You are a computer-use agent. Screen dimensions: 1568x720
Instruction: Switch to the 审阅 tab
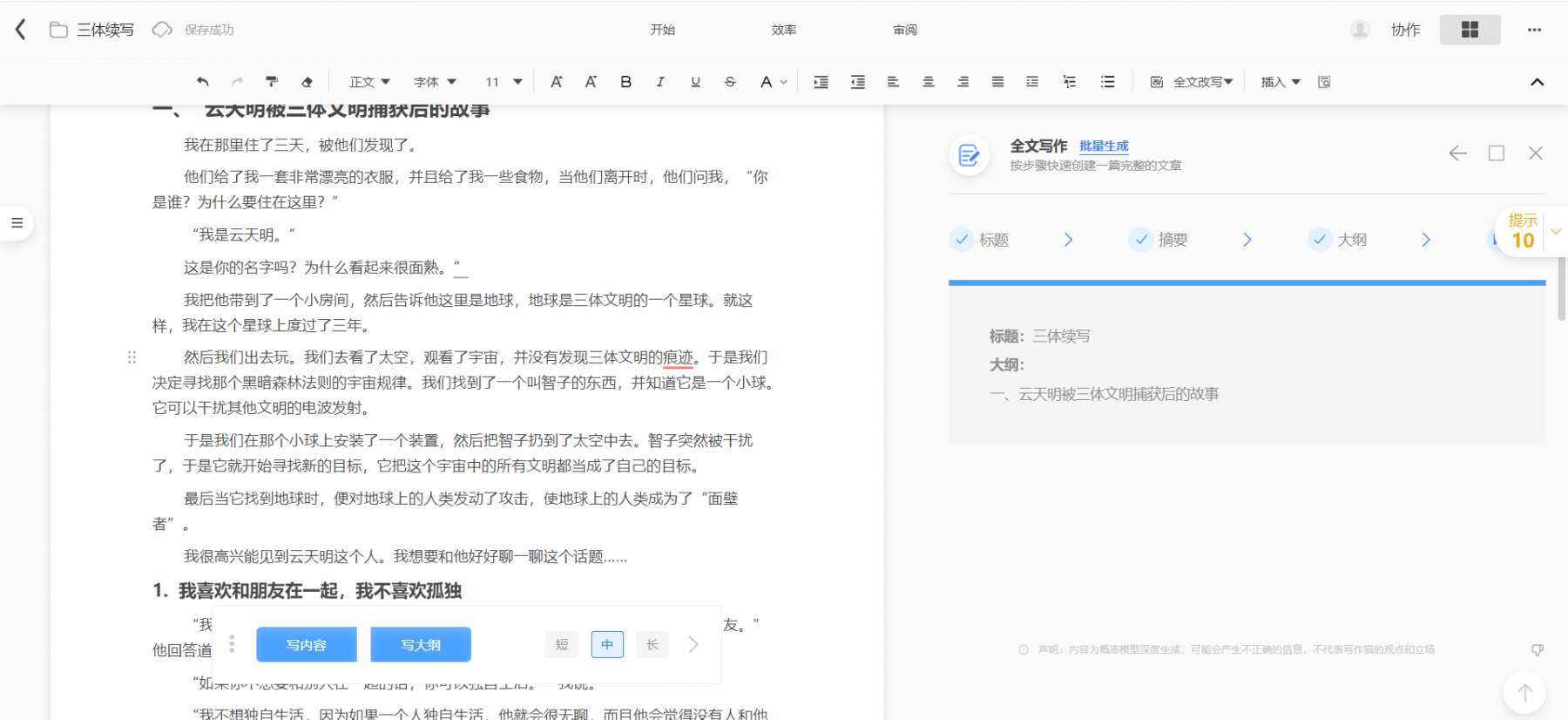pyautogui.click(x=905, y=30)
